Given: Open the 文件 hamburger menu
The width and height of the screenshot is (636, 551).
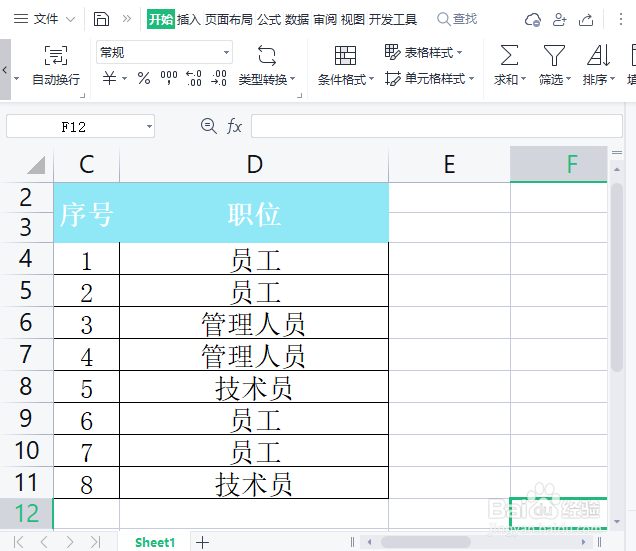Looking at the screenshot, I should point(44,19).
